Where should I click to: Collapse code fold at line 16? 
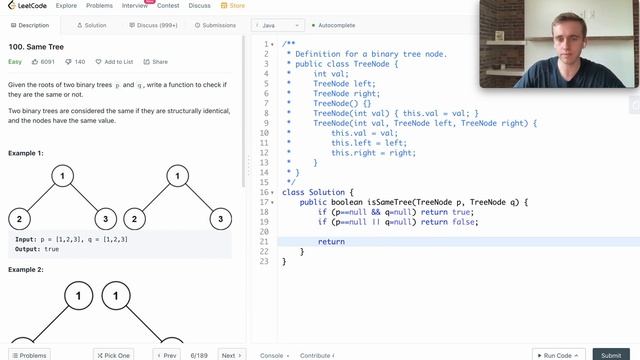click(273, 193)
